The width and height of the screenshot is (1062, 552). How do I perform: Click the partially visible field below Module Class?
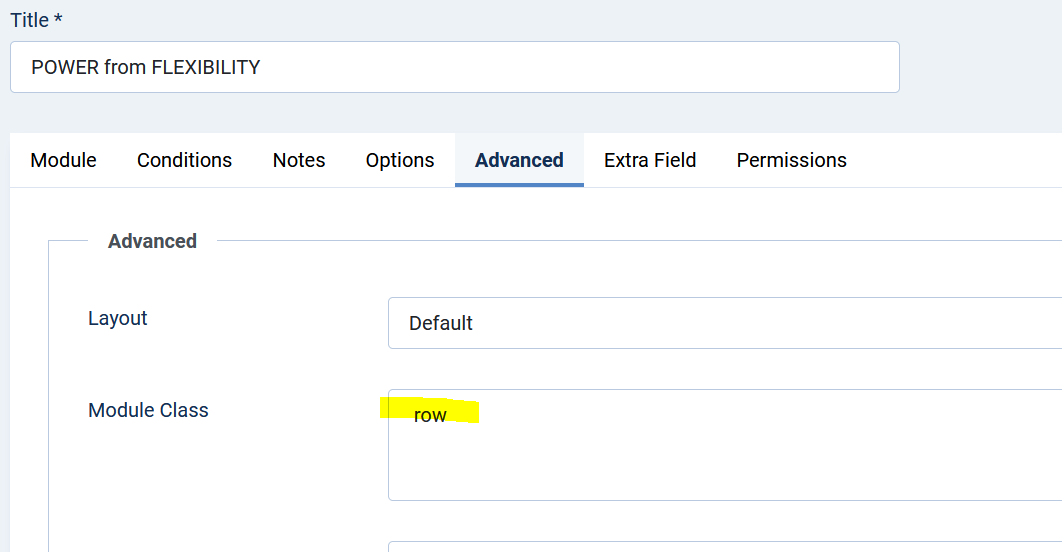click(x=724, y=546)
